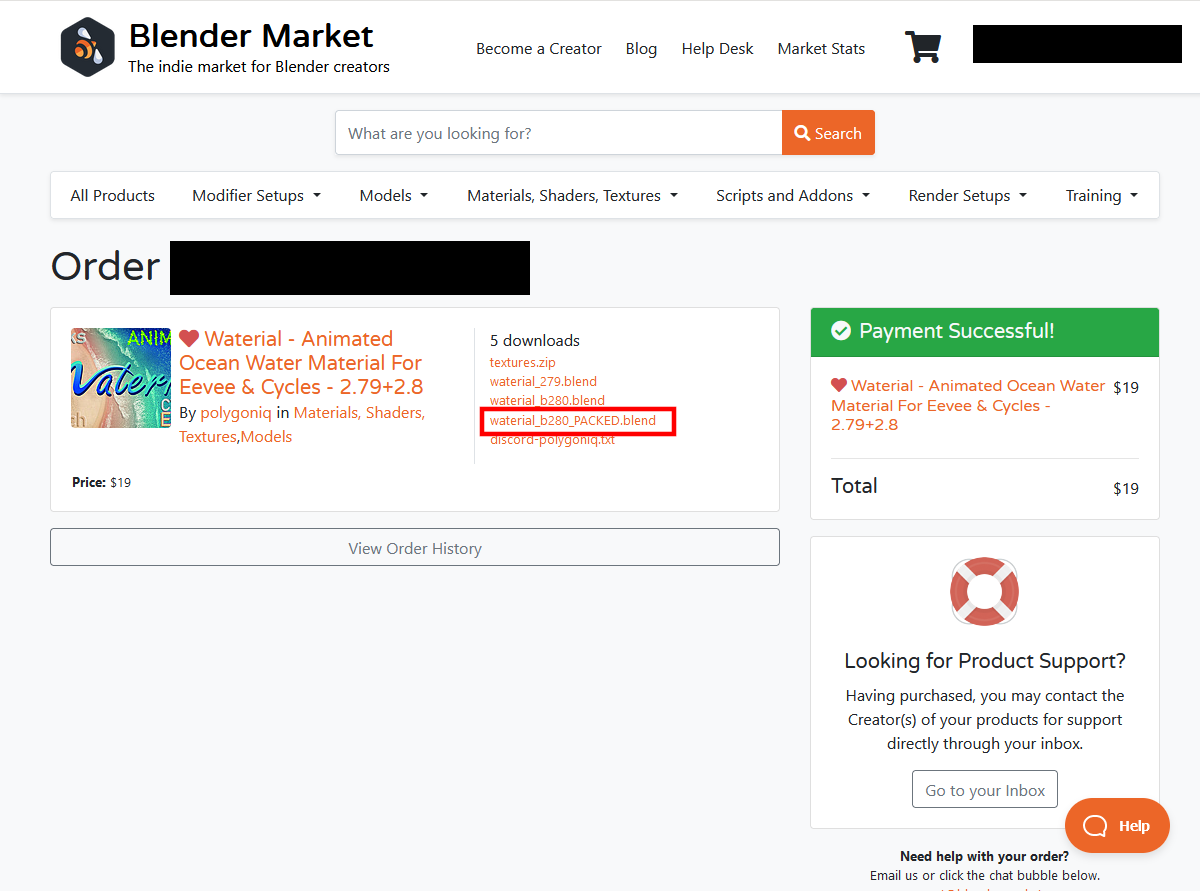
Task: Click the heart icon in the order summary
Action: [x=838, y=384]
